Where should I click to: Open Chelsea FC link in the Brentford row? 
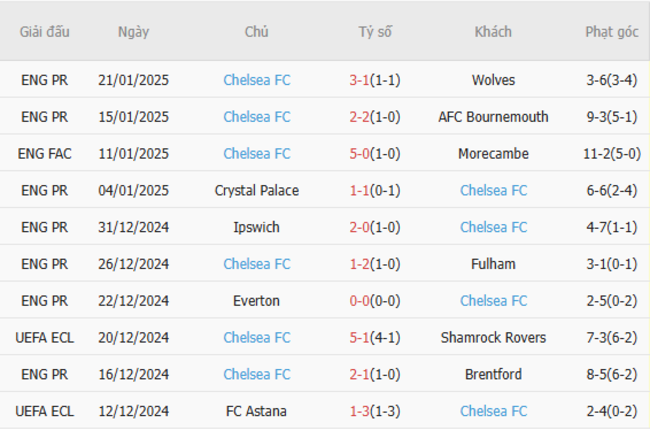[257, 374]
